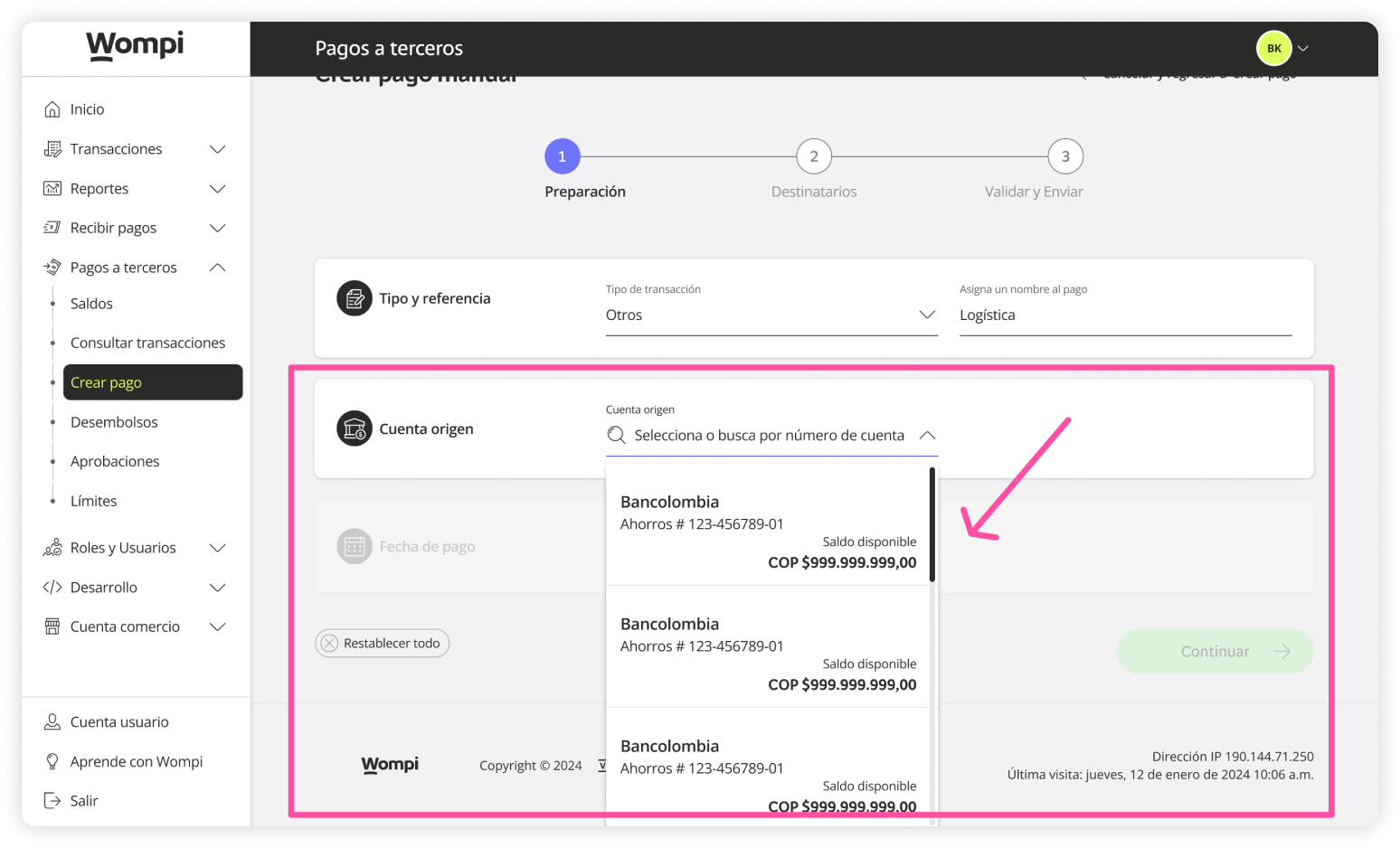Open the Tipo de transacción dropdown showing Otros

[927, 315]
